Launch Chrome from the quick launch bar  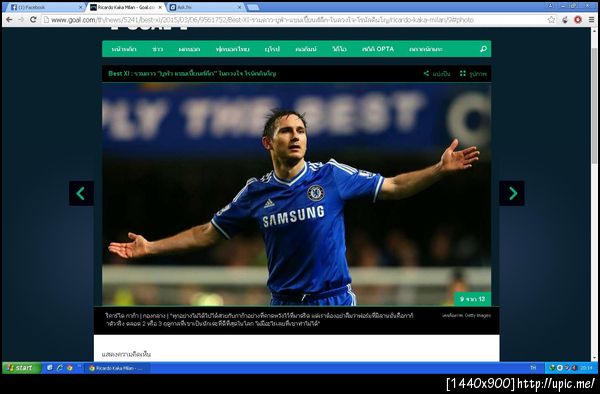tap(69, 368)
